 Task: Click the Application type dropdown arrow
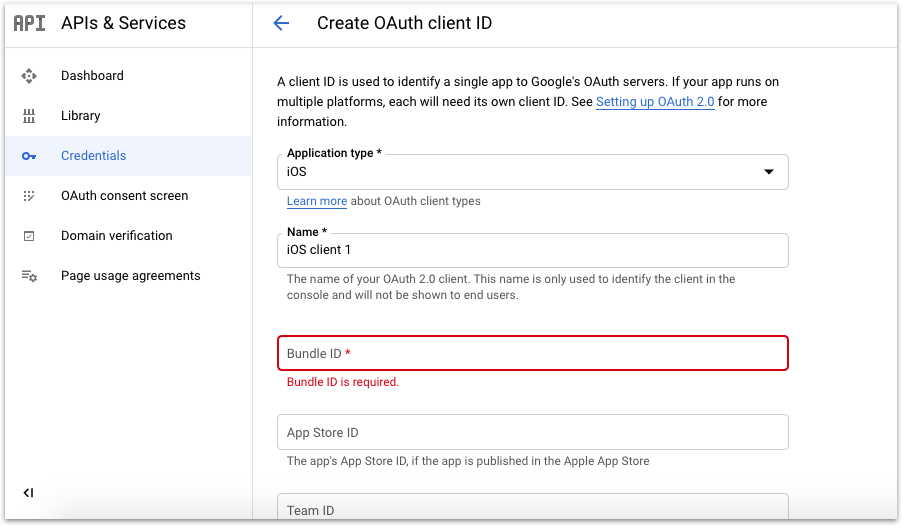coord(769,171)
